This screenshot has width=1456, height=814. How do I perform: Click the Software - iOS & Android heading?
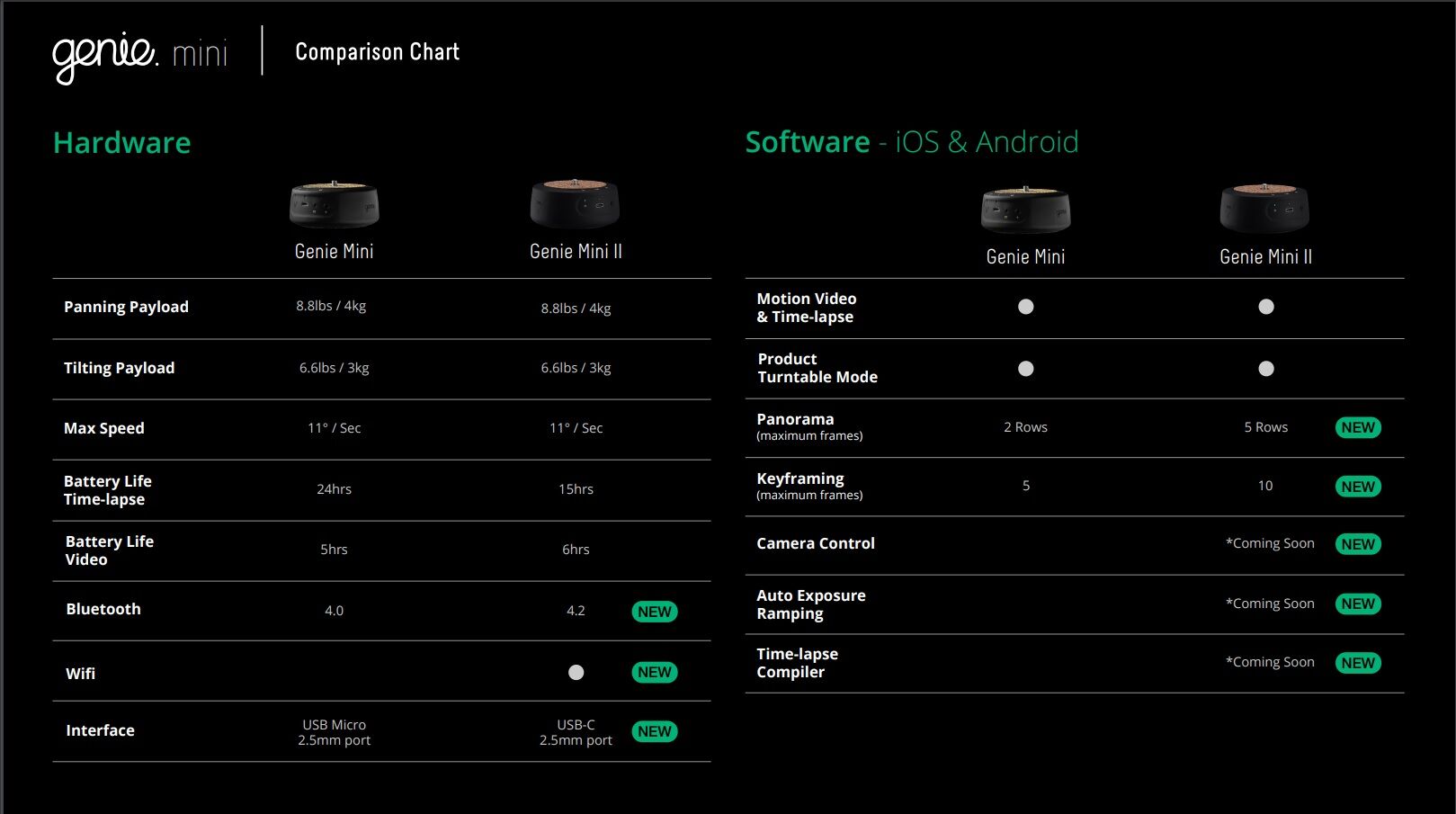point(912,142)
